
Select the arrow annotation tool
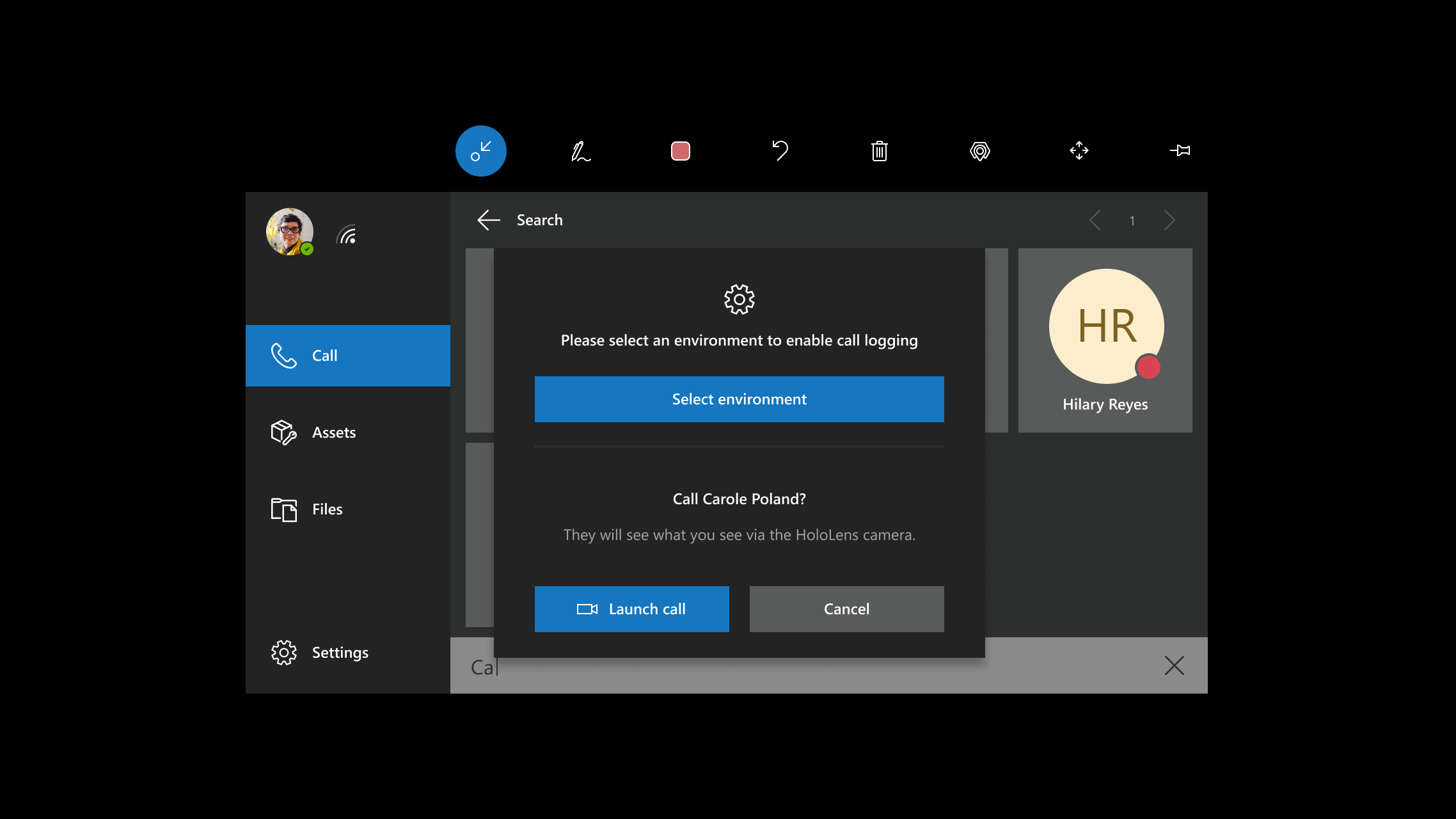click(480, 151)
